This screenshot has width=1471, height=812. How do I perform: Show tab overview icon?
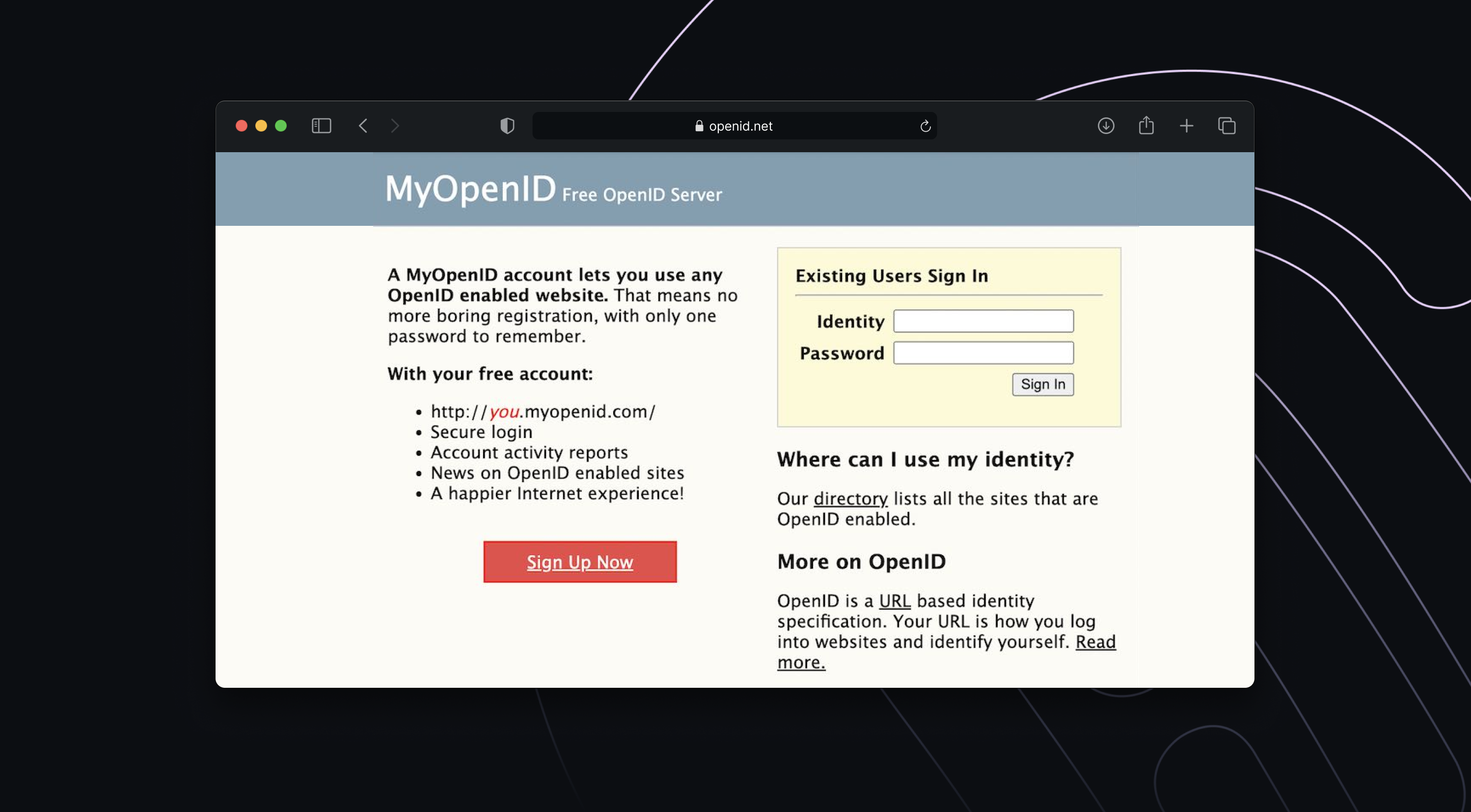[x=1226, y=126]
